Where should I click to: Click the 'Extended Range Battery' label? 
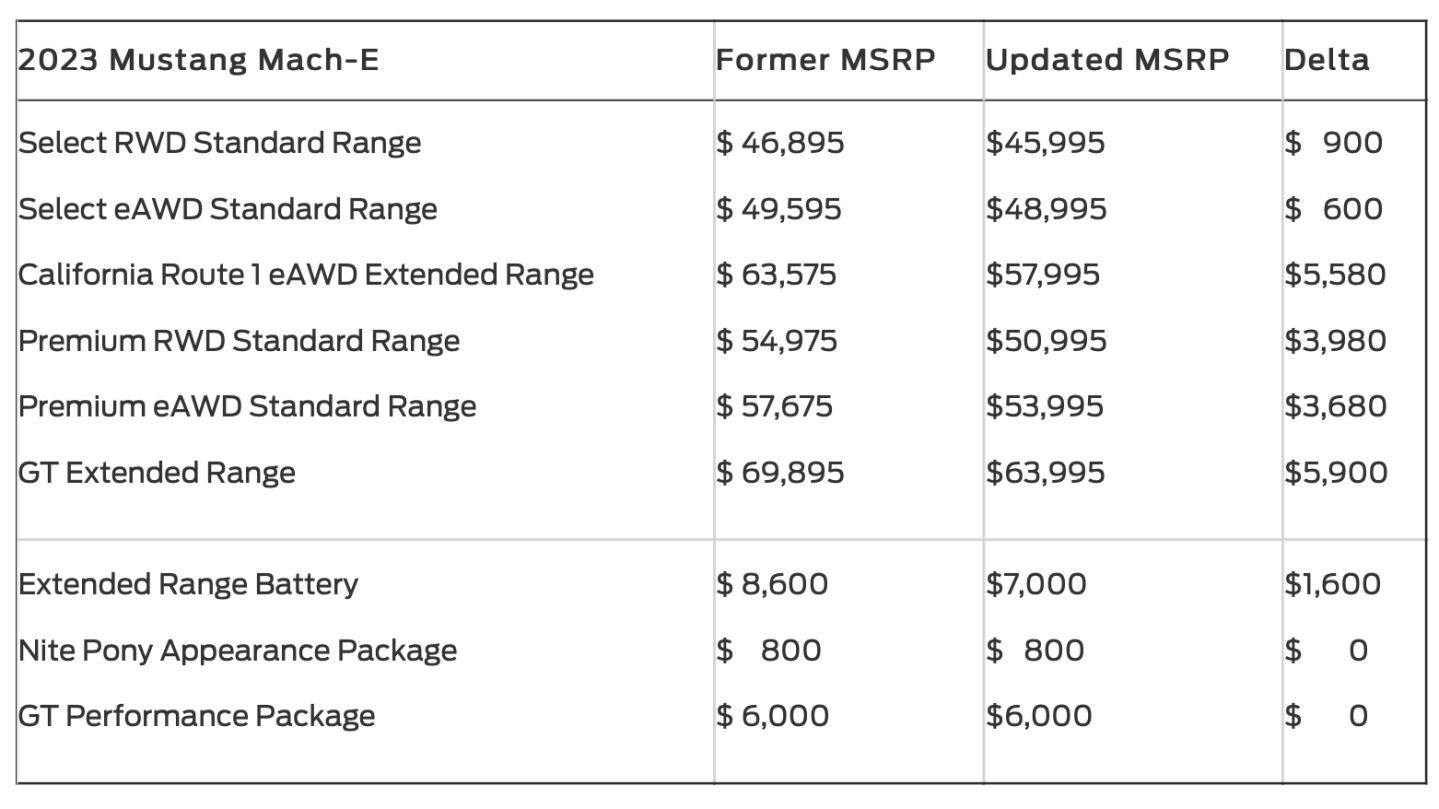click(x=188, y=584)
